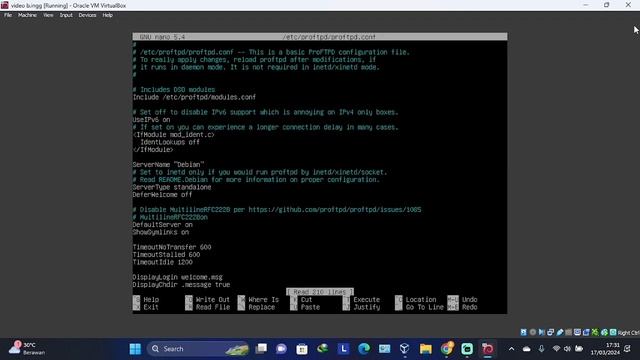Click the microphone tray icon
This screenshot has width=640, height=360.
pyautogui.click(x=541, y=349)
